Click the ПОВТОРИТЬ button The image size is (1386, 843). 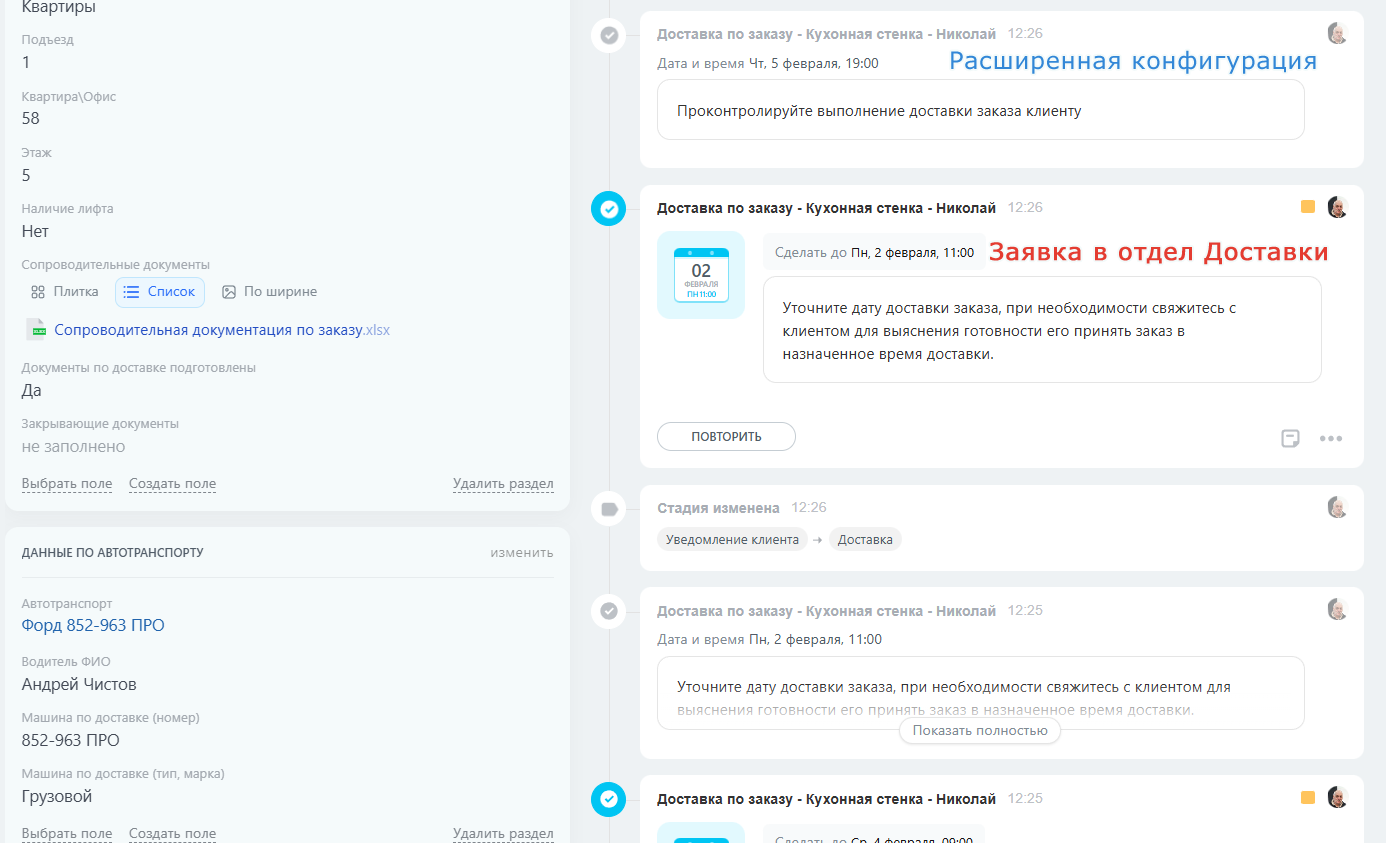point(726,437)
